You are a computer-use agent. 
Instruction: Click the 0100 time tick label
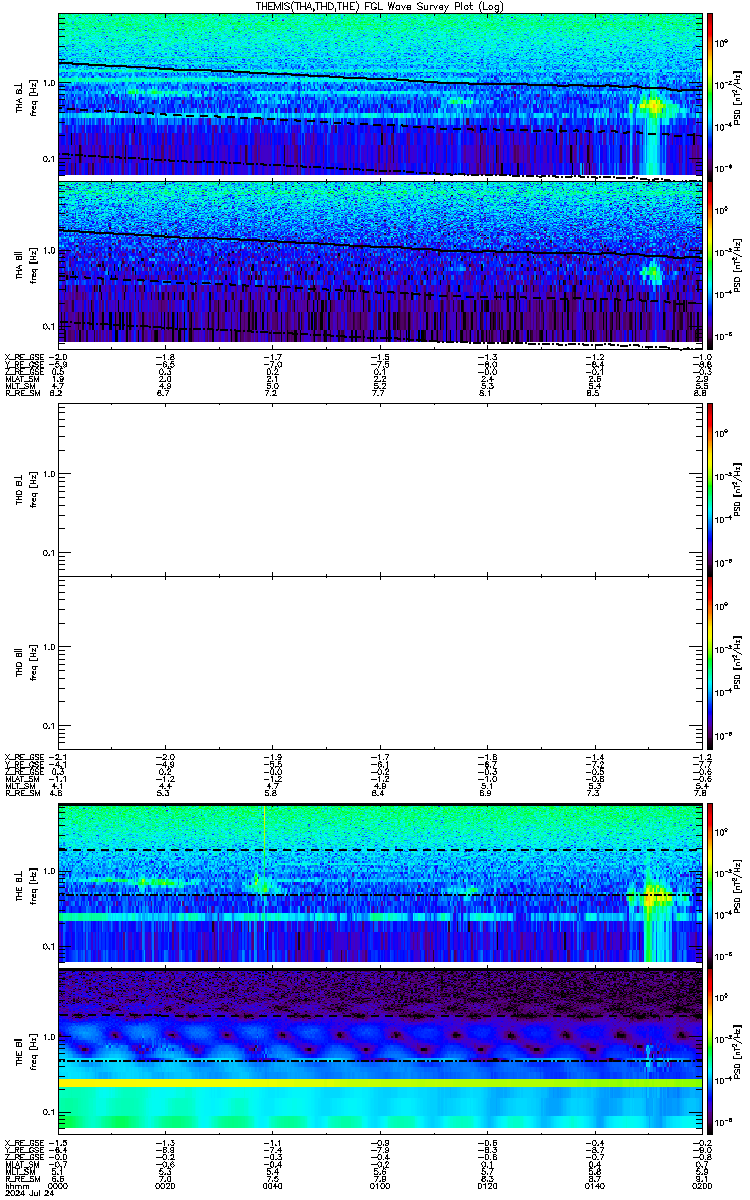[380, 1185]
